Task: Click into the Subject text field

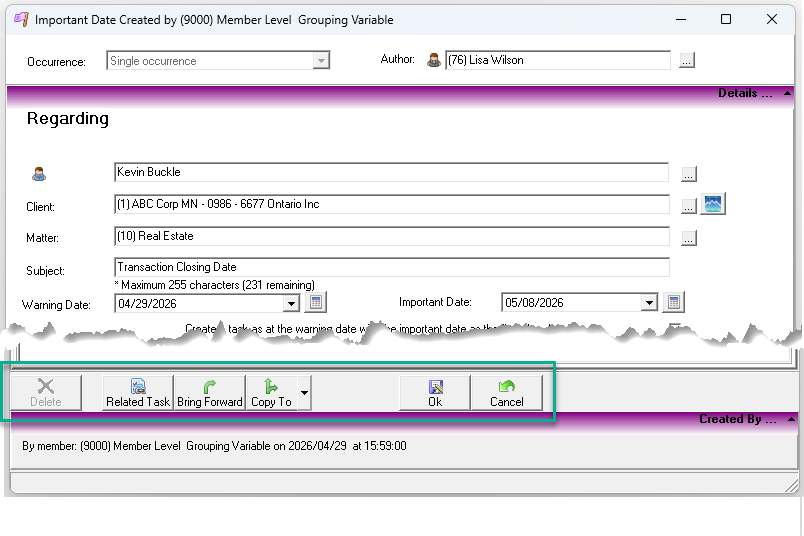Action: (392, 267)
